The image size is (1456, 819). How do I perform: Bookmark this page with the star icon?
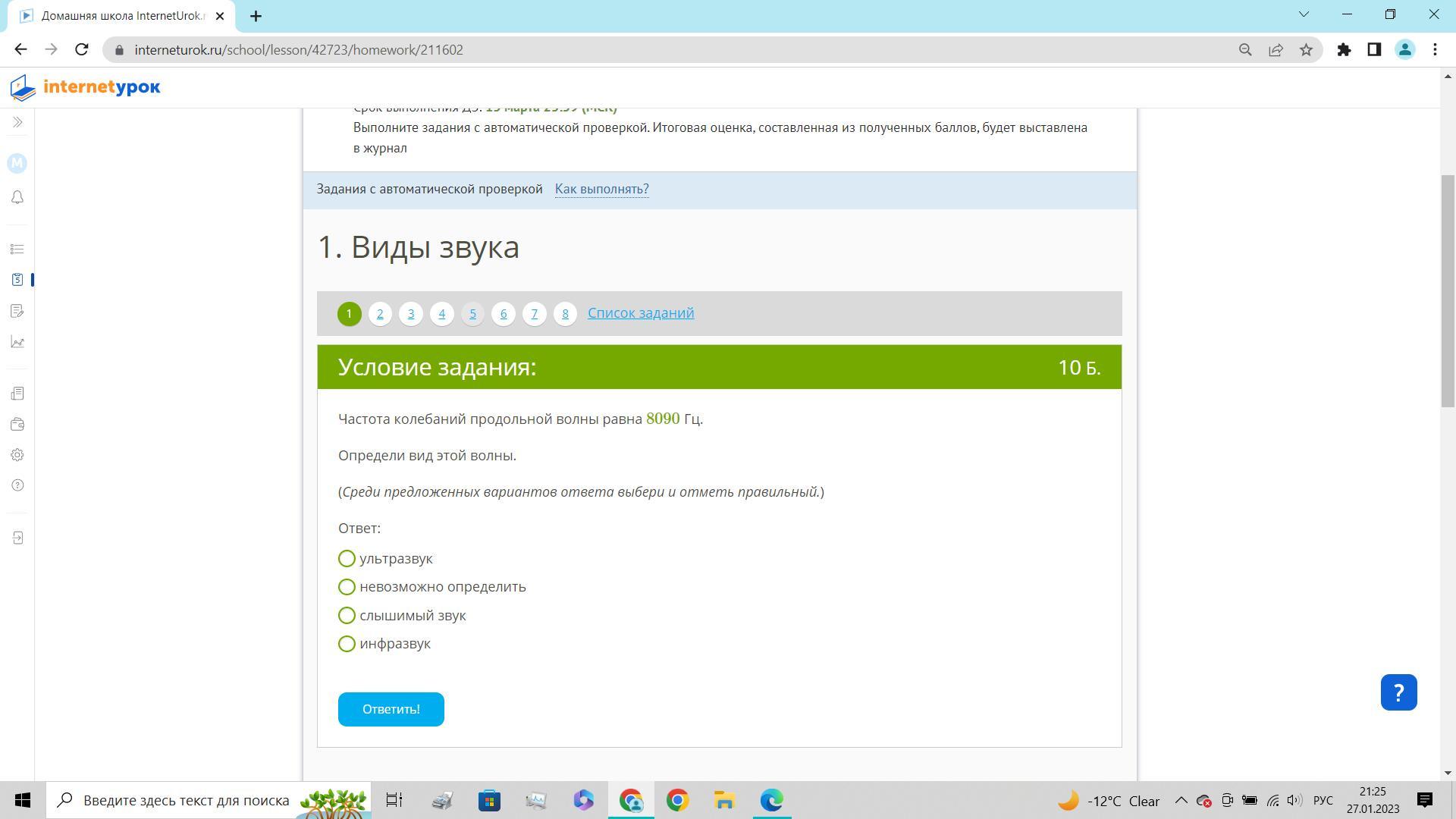(1306, 50)
